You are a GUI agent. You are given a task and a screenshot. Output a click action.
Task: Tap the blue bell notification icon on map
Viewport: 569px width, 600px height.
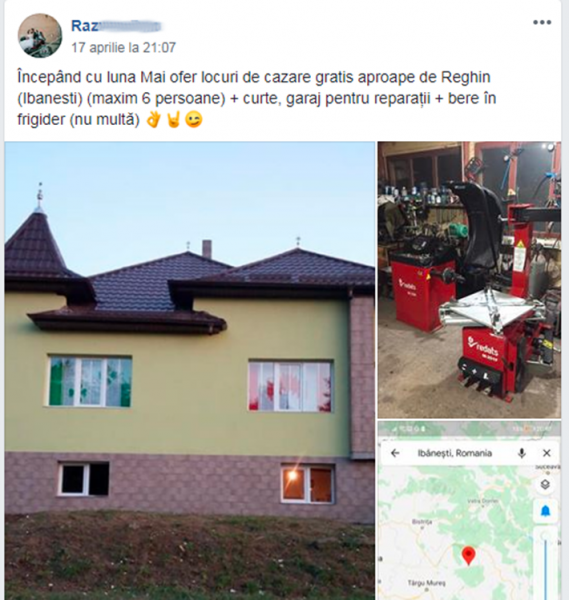pos(545,511)
